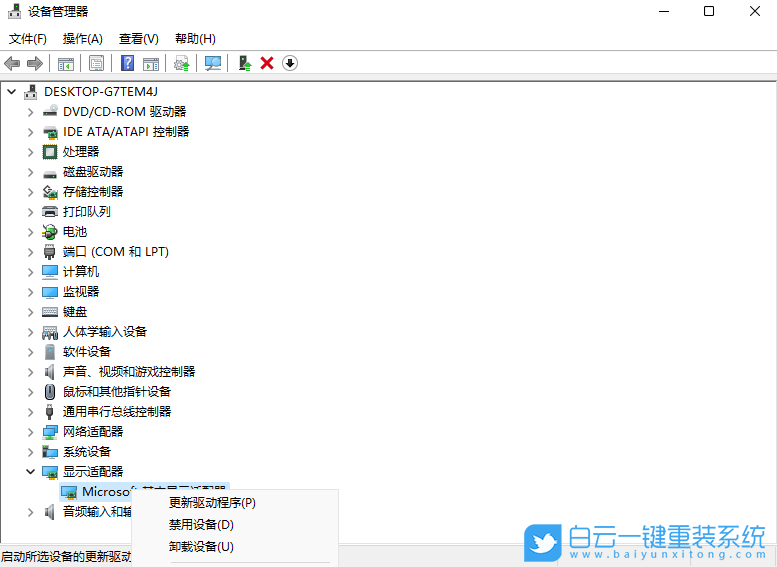Minimize the 设备管理器 window
This screenshot has height=567, width=777.
pos(664,11)
